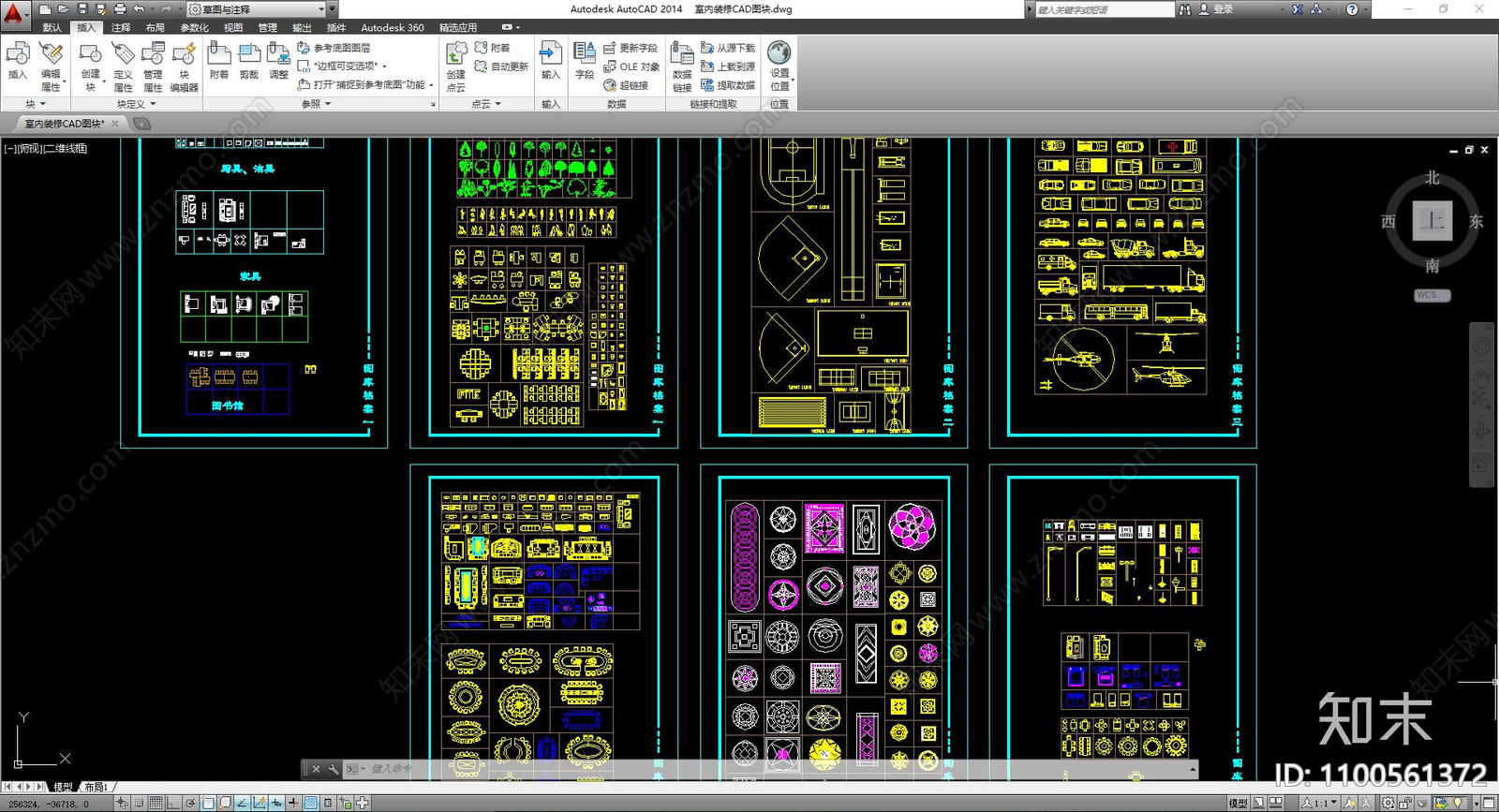Click the 登录 sign-in button

[x=1216, y=9]
